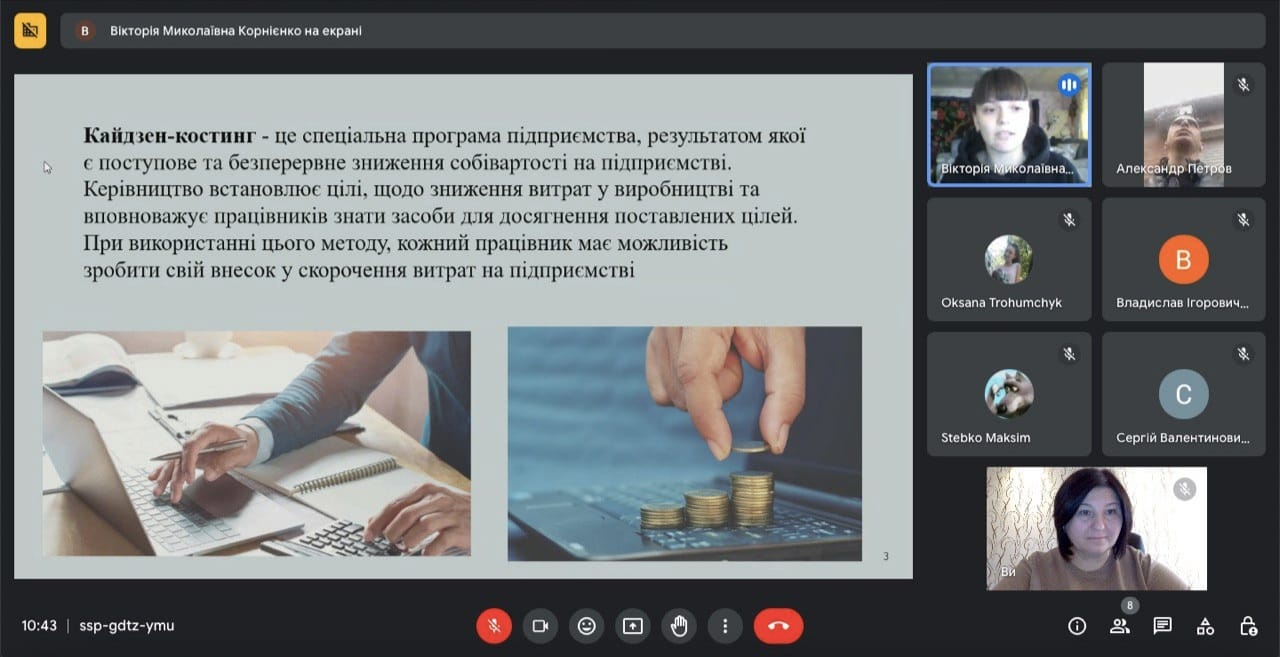Click muted mic icon on Александр Петров tile
The image size is (1280, 657).
point(1243,85)
